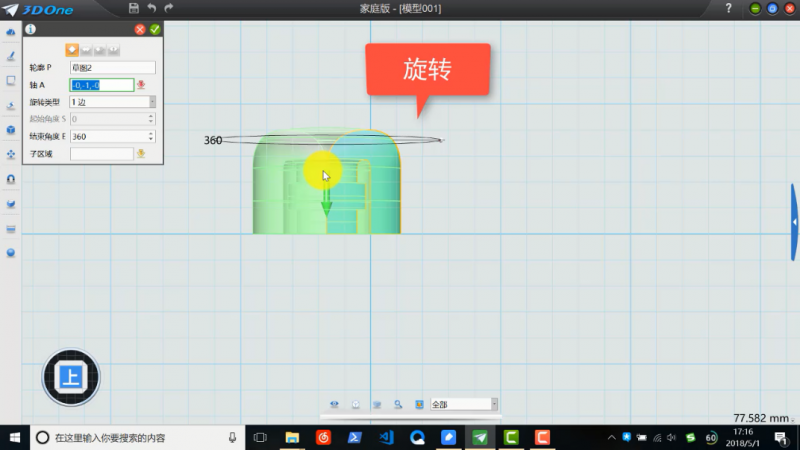Image resolution: width=800 pixels, height=450 pixels.
Task: Click the Save icon in the title bar
Action: pos(134,8)
